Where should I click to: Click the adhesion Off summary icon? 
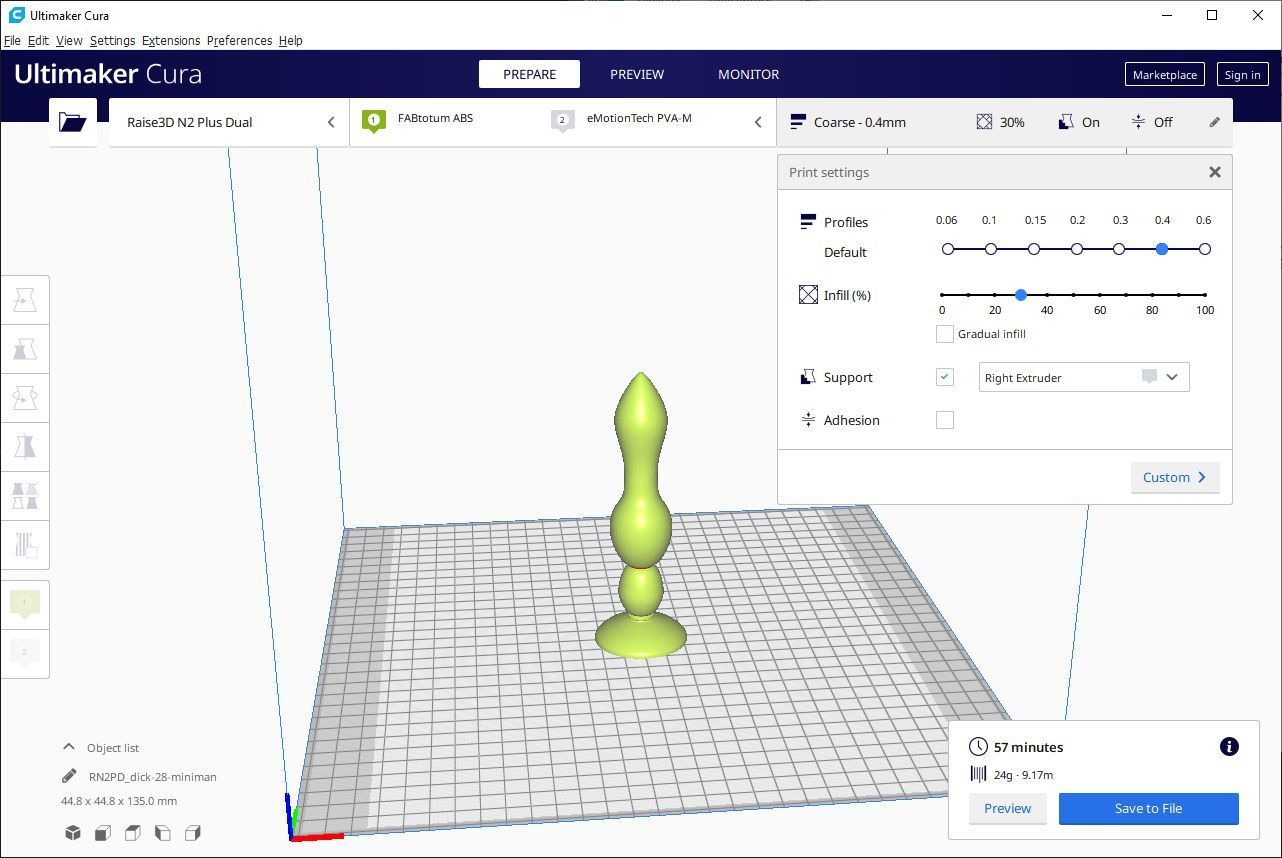(x=1138, y=122)
